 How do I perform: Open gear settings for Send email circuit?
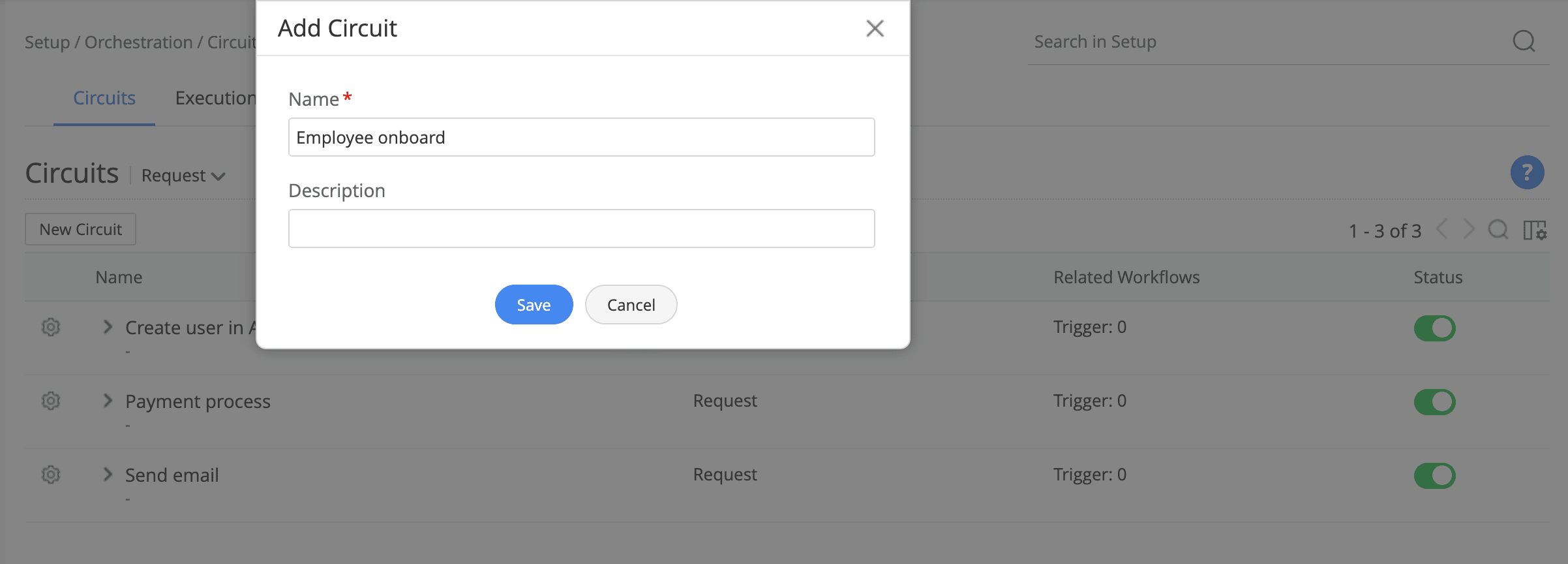(x=51, y=475)
